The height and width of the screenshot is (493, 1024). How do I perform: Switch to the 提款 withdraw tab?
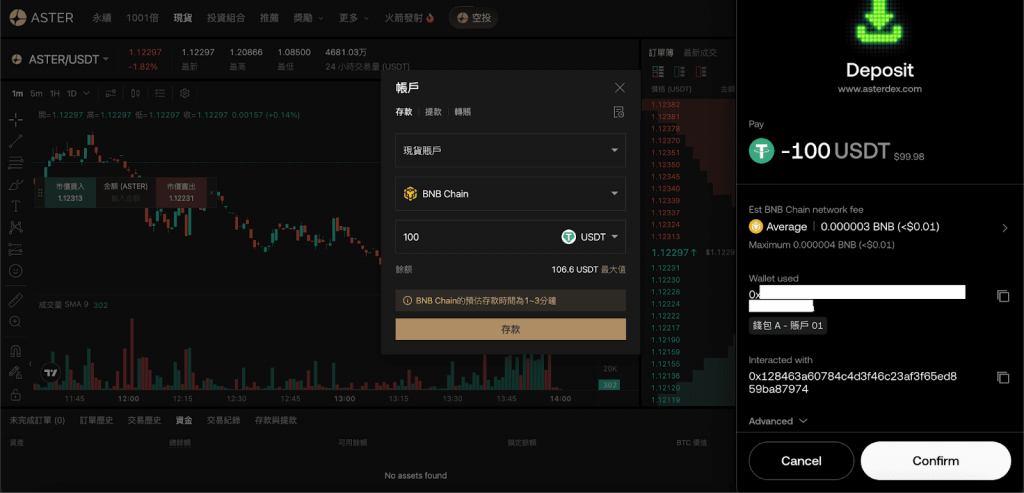[x=433, y=112]
